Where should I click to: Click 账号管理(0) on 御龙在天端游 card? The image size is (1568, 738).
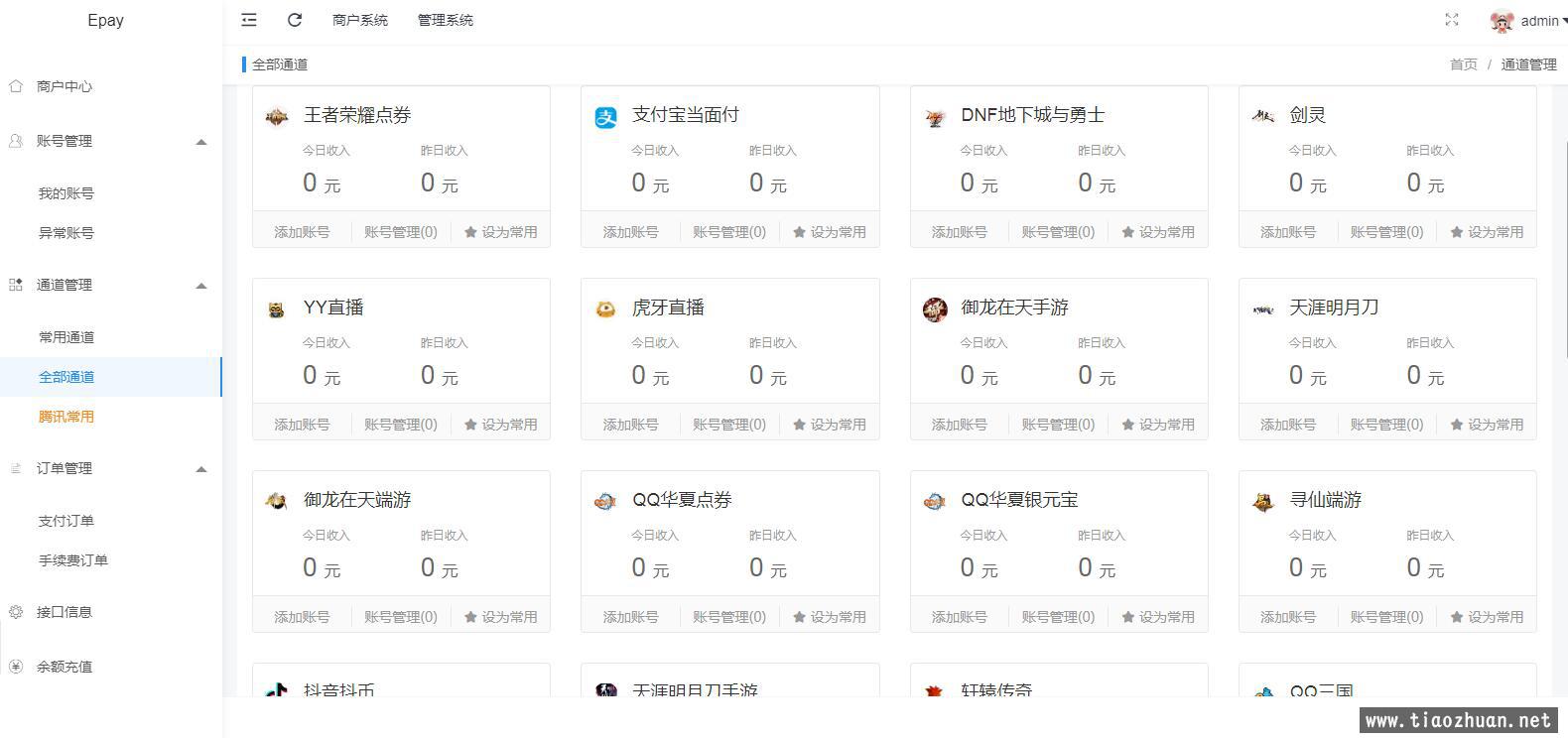pos(401,617)
